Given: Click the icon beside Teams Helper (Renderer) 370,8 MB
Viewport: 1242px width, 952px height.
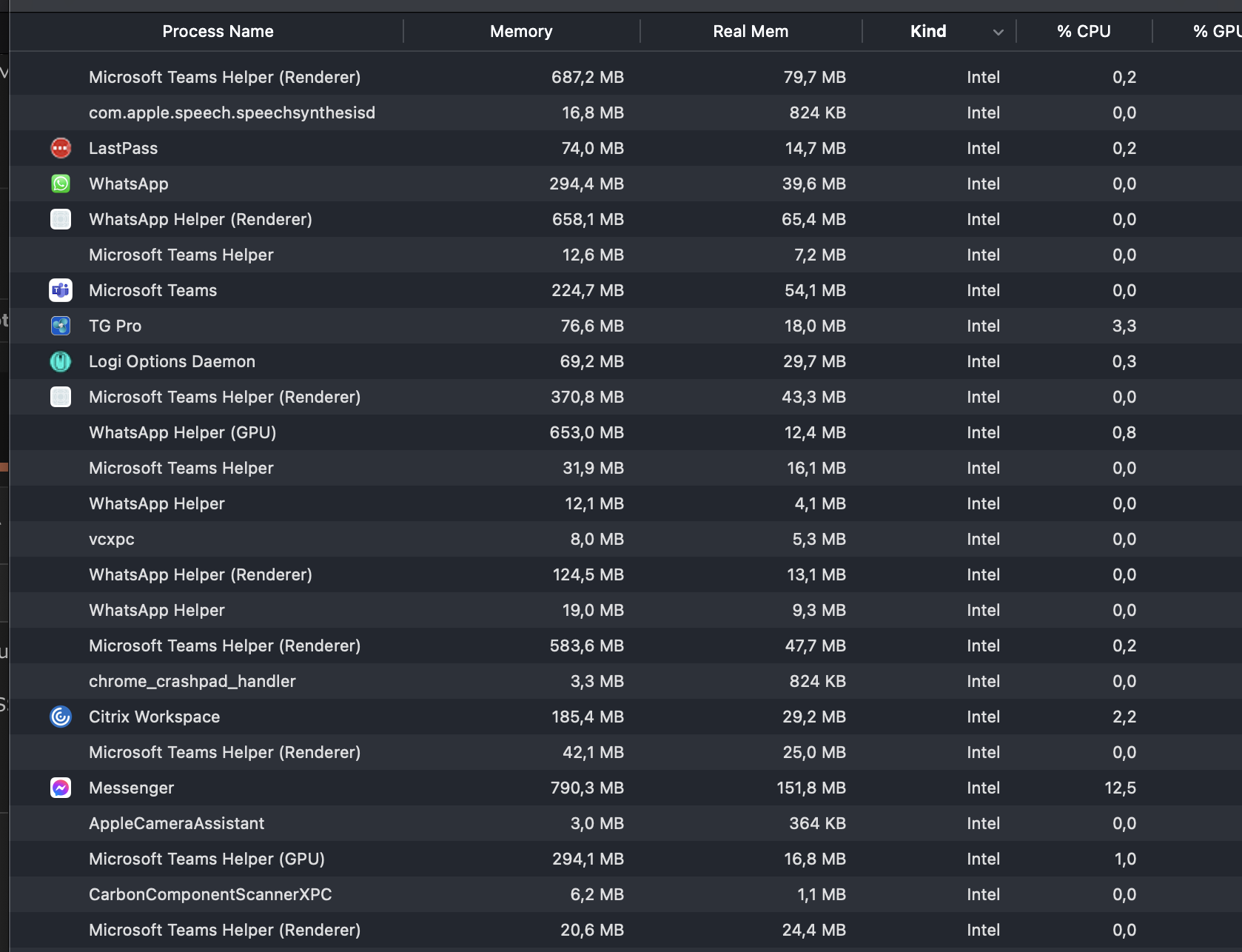Looking at the screenshot, I should click(x=61, y=397).
